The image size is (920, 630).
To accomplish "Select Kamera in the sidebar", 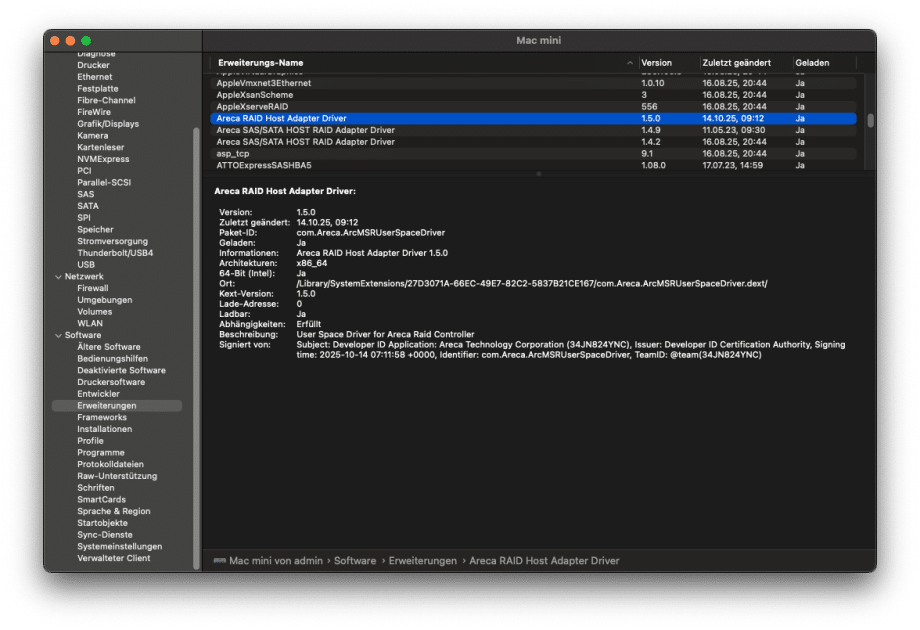I will point(93,136).
